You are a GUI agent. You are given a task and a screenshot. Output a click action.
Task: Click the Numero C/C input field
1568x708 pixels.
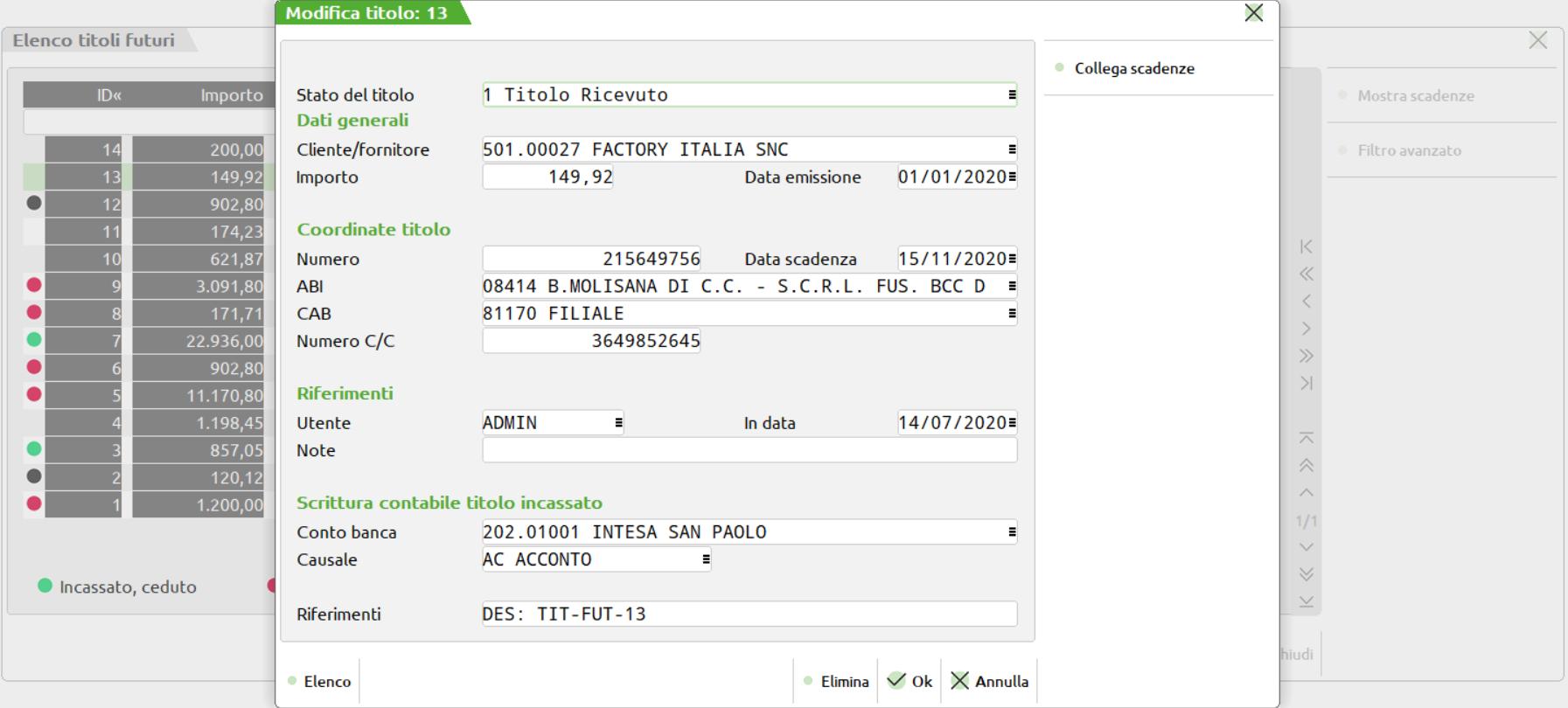click(x=591, y=341)
